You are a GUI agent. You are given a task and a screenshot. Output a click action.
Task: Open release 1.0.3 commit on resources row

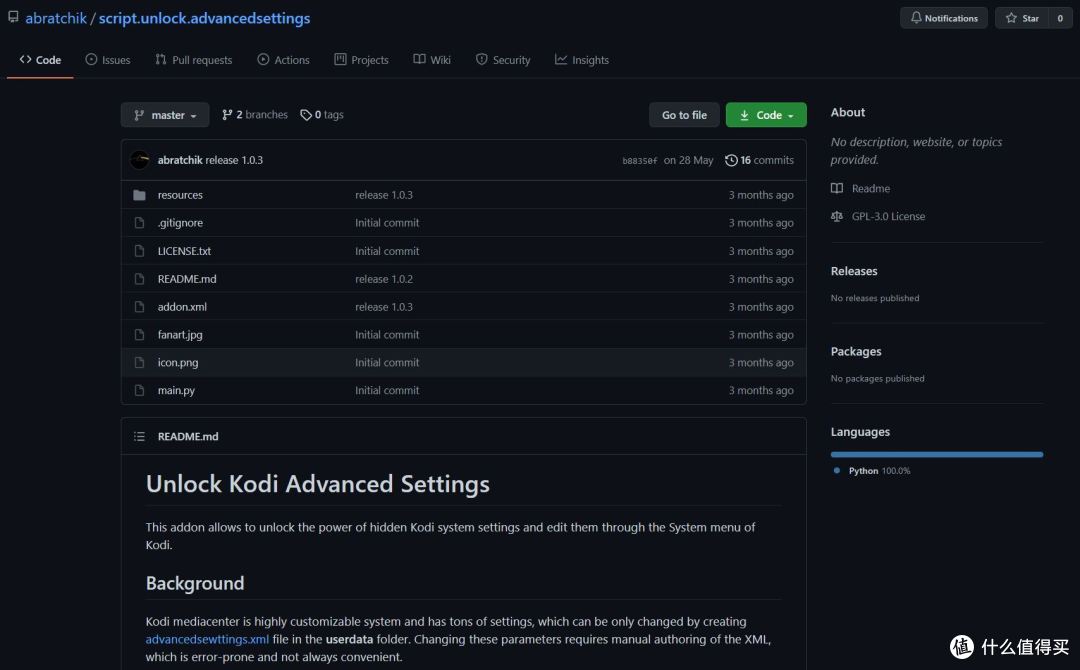(384, 195)
